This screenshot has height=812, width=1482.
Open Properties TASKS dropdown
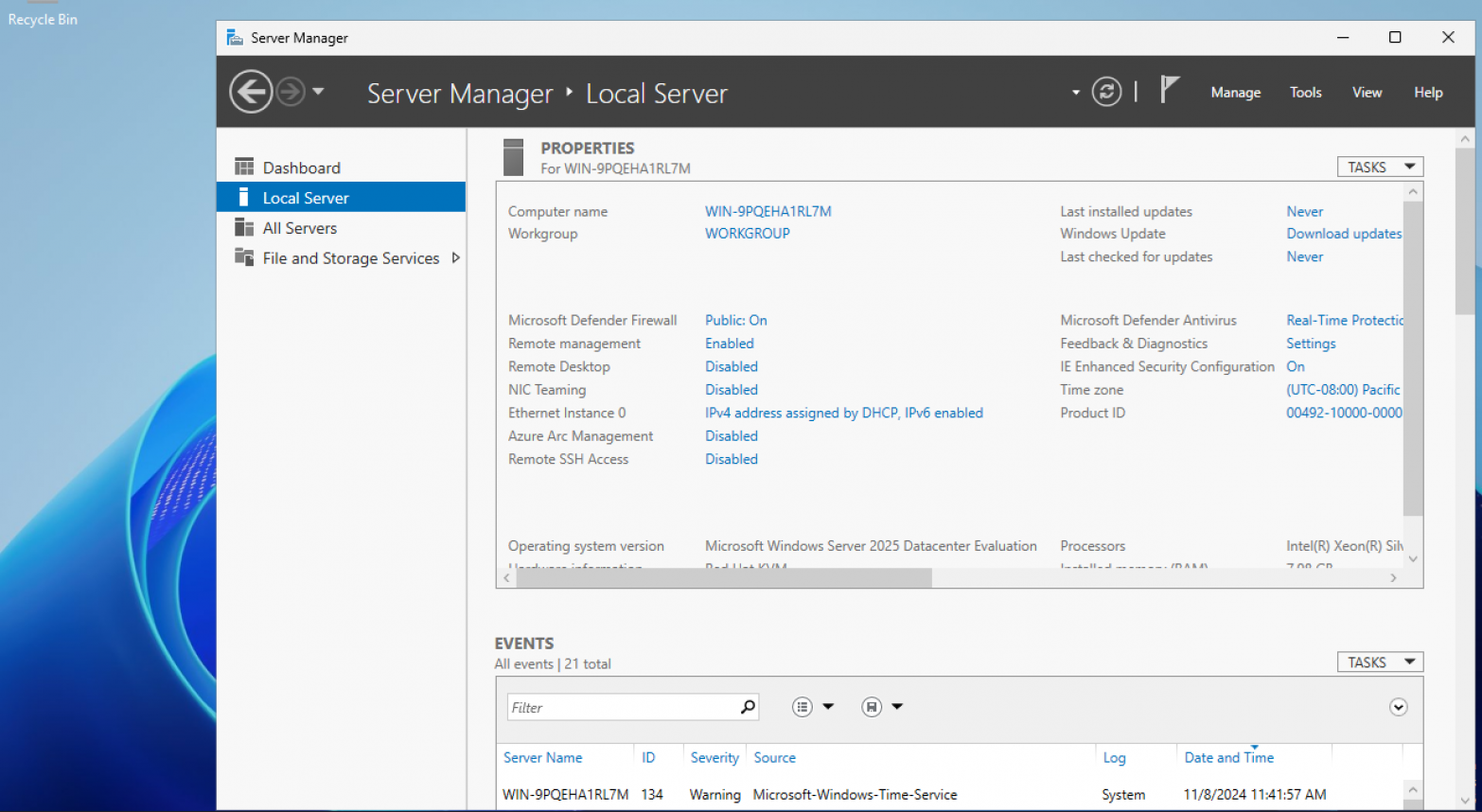pyautogui.click(x=1380, y=167)
